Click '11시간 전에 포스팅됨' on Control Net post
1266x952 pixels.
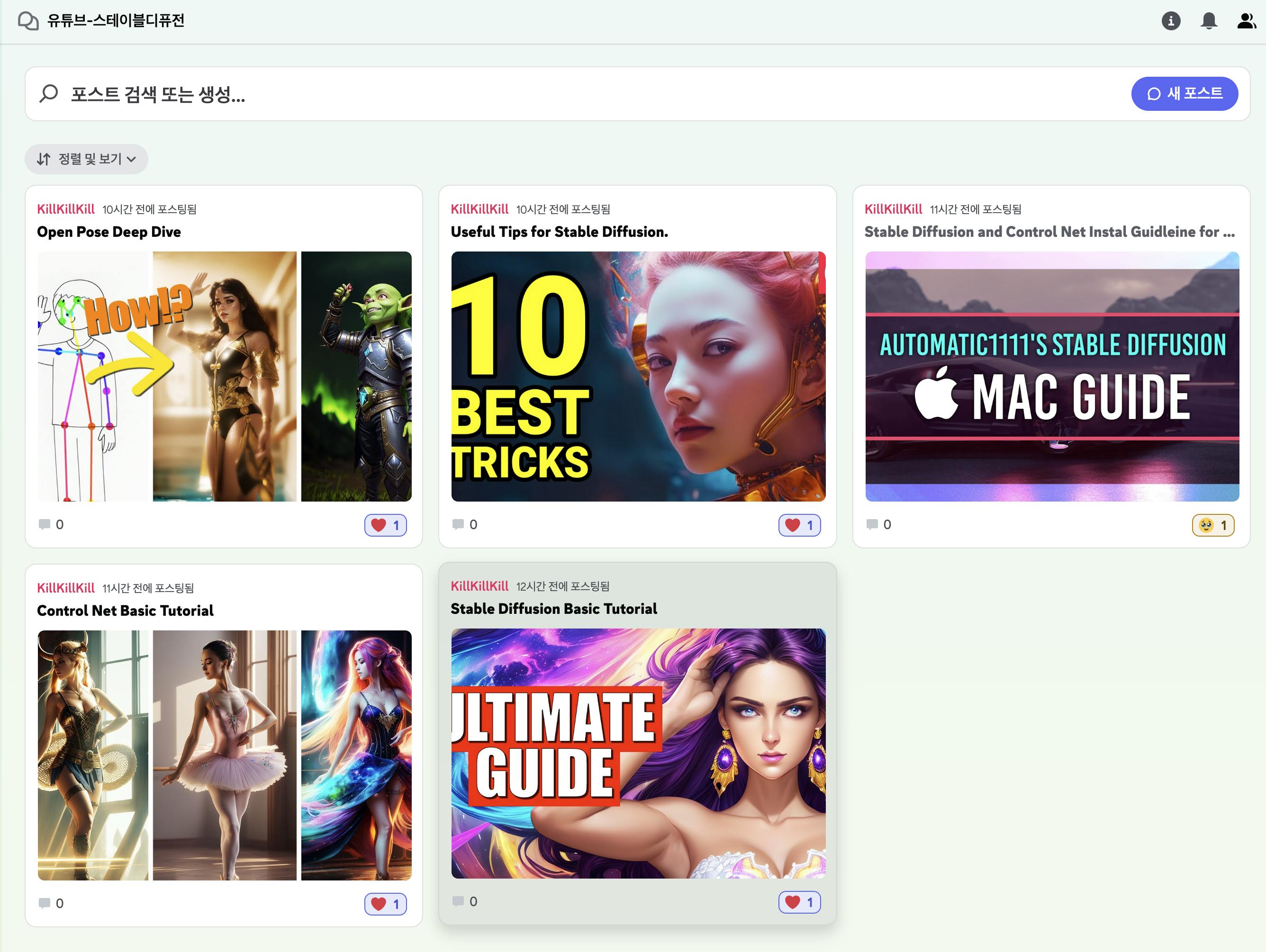click(148, 588)
